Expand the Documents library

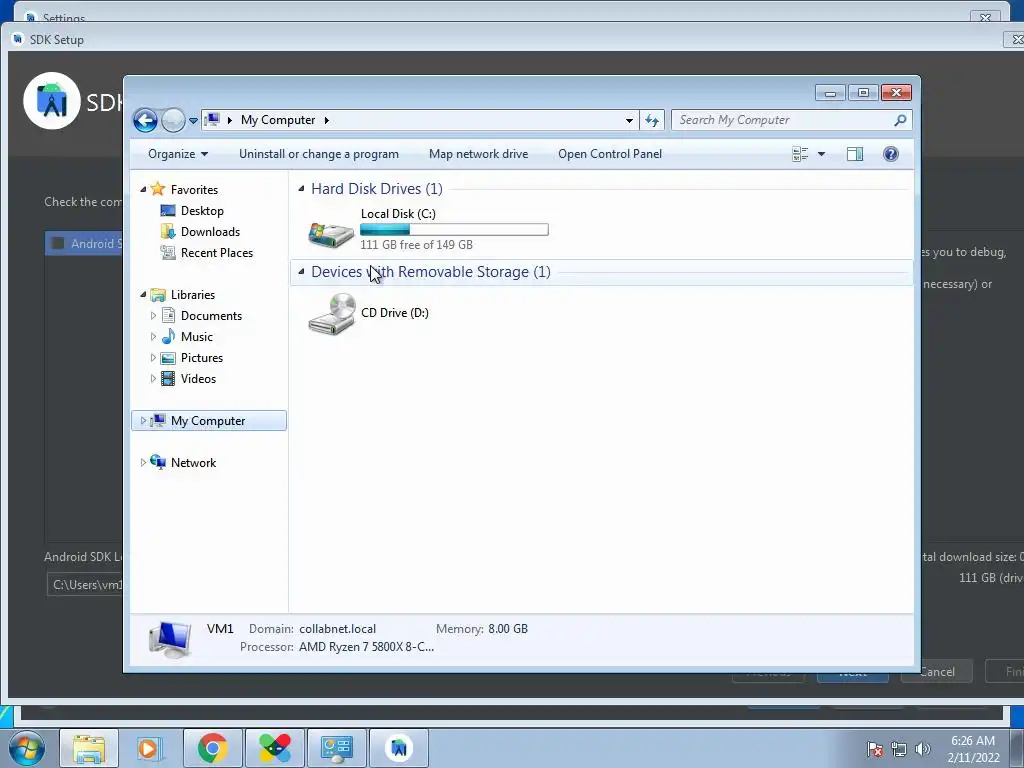(153, 316)
